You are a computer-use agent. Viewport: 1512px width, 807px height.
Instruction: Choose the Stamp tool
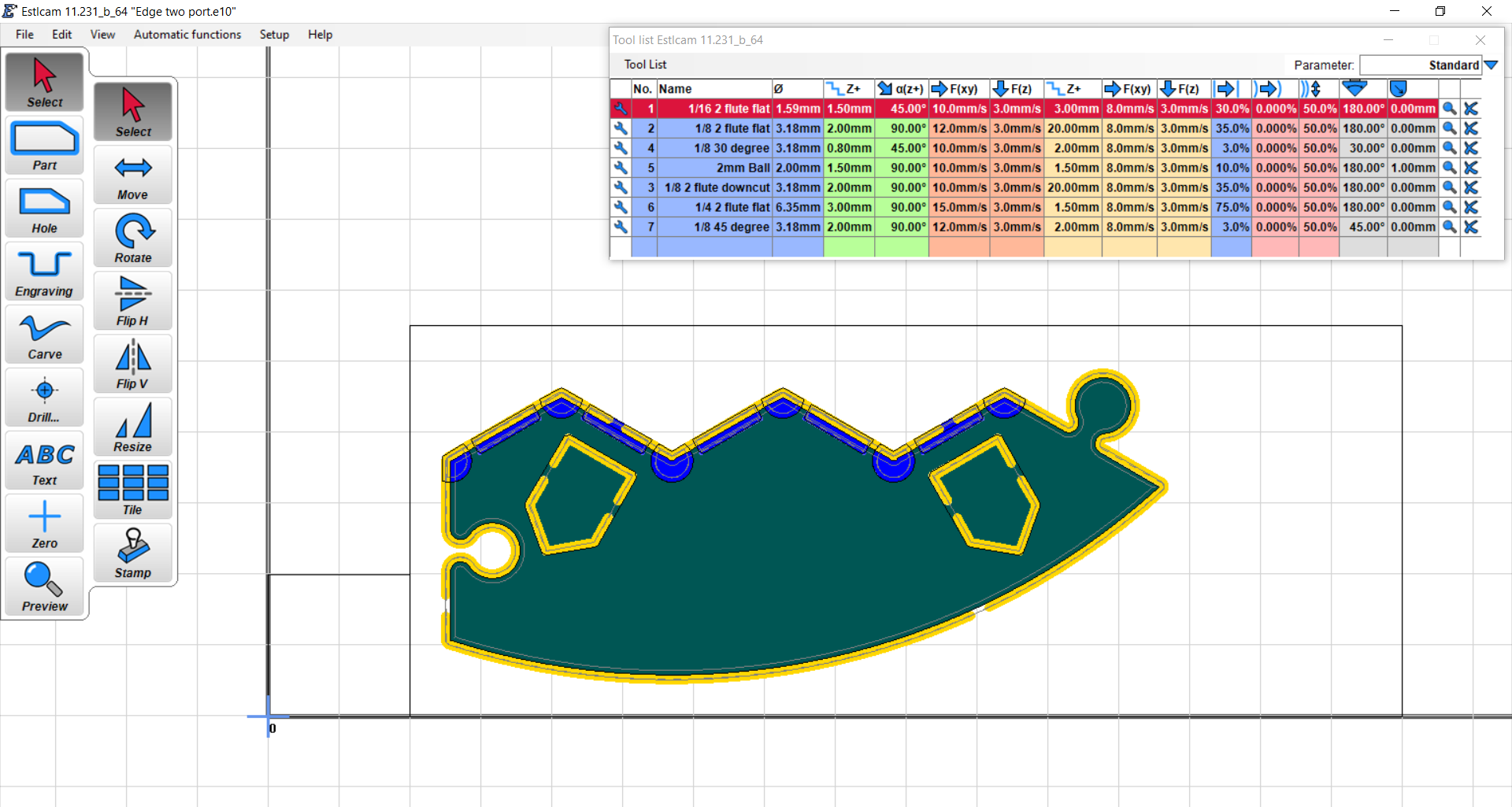click(x=133, y=553)
